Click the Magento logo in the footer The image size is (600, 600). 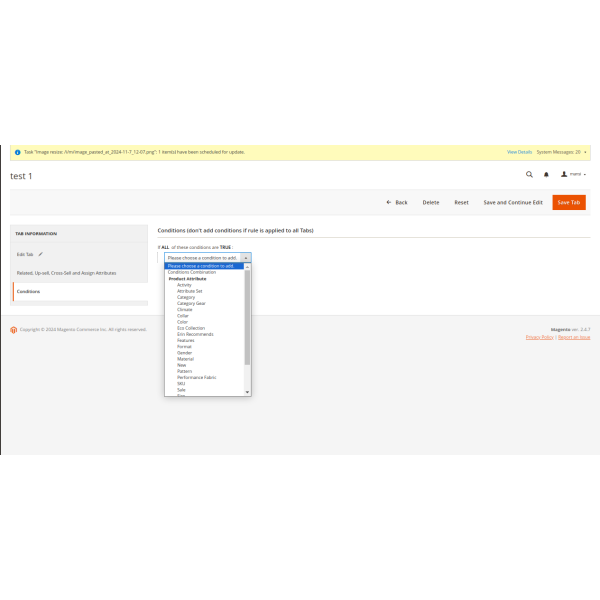(x=13, y=329)
